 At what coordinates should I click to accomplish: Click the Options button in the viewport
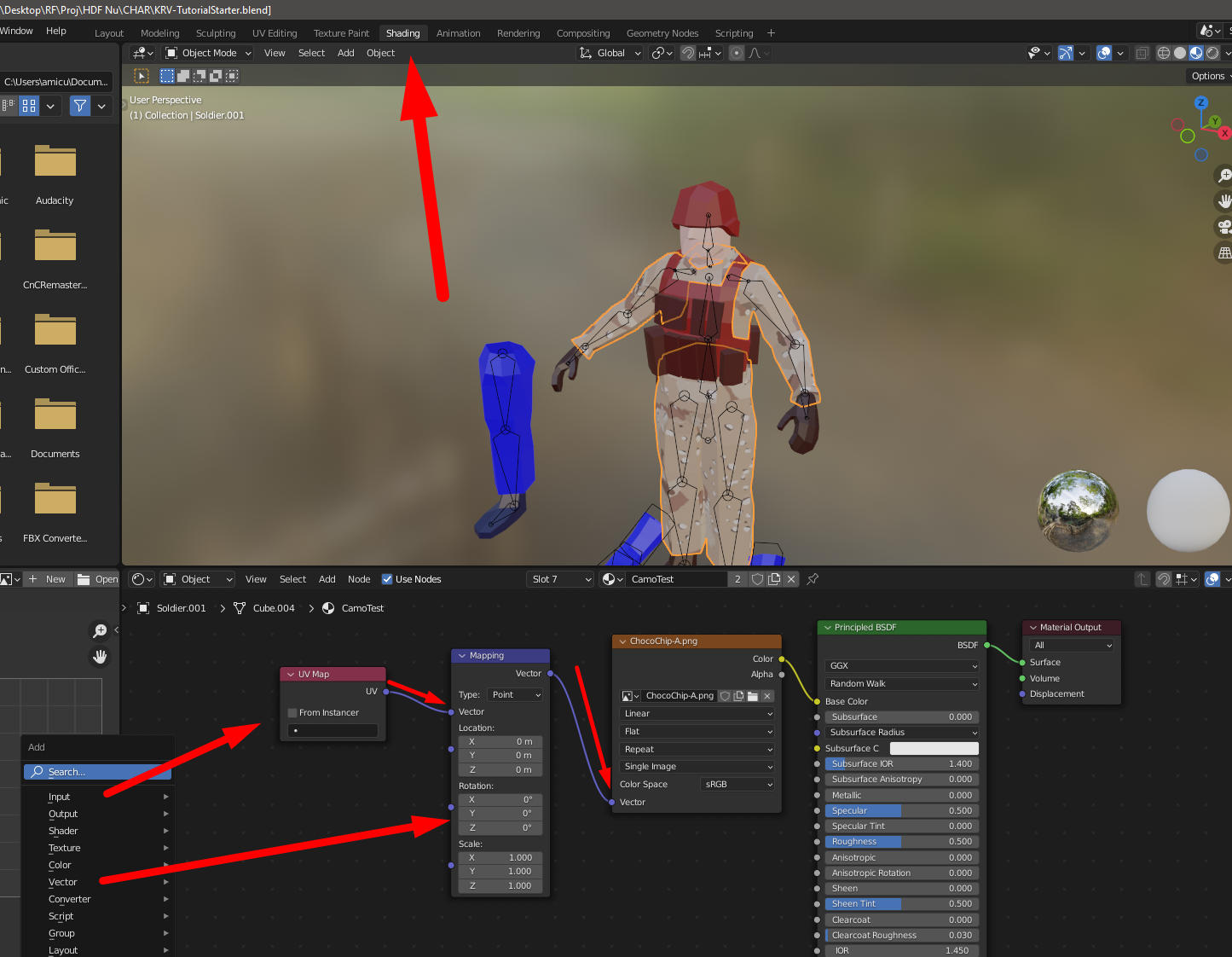[x=1209, y=76]
